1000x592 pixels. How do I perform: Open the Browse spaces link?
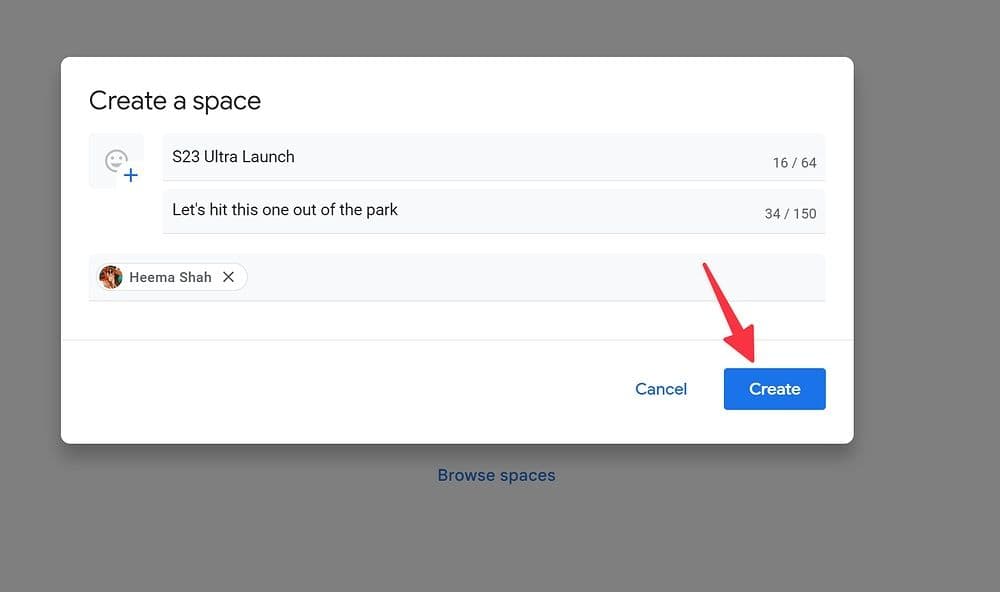[496, 475]
